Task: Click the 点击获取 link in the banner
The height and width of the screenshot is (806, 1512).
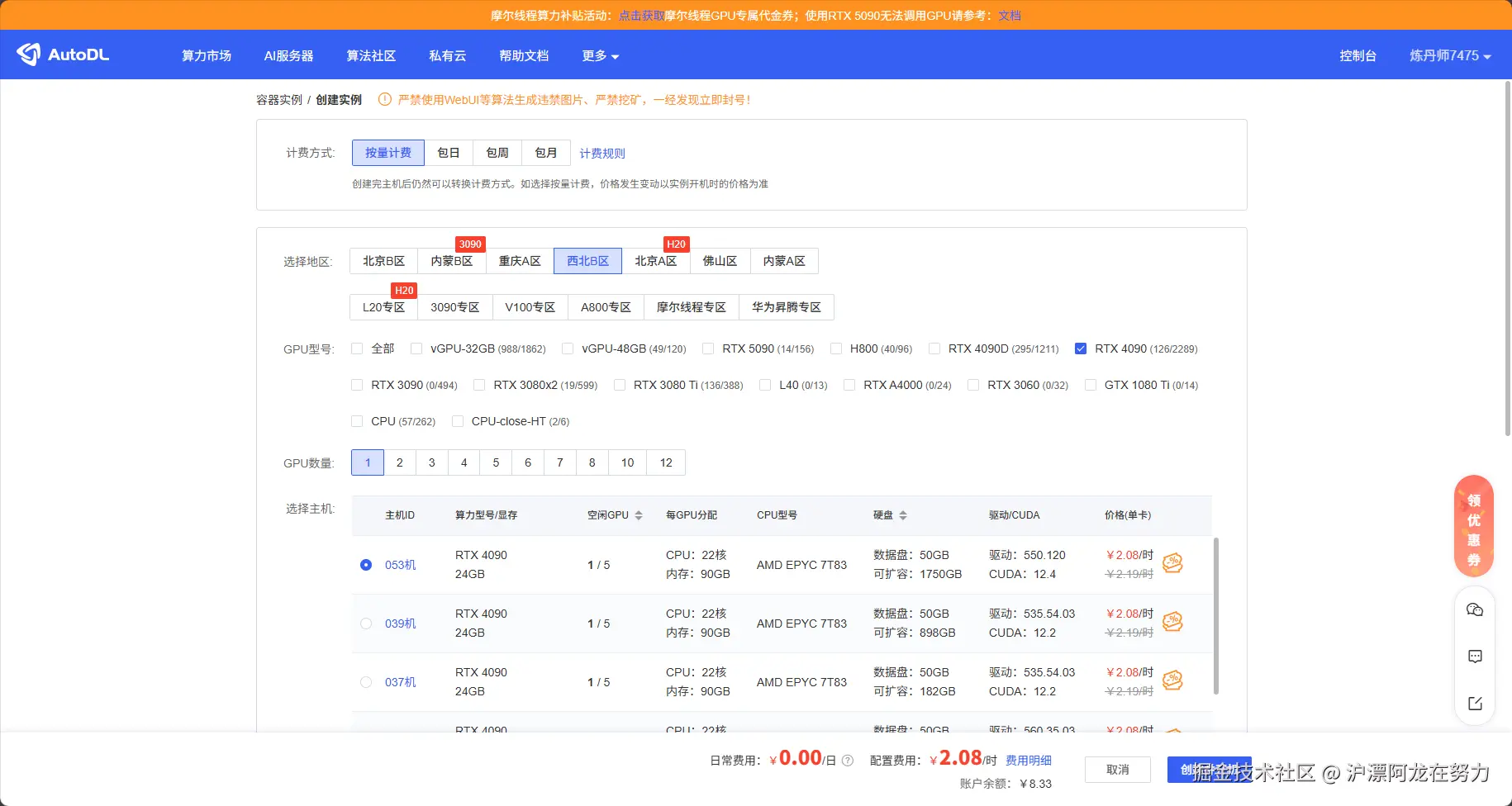Action: tap(641, 16)
